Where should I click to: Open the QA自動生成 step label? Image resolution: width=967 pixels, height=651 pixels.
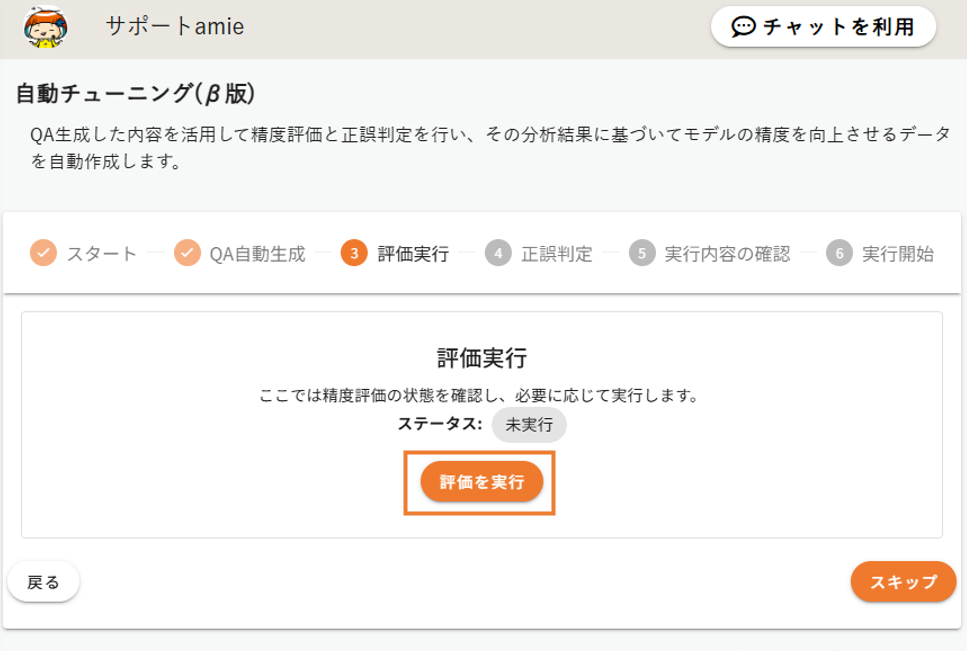point(257,254)
